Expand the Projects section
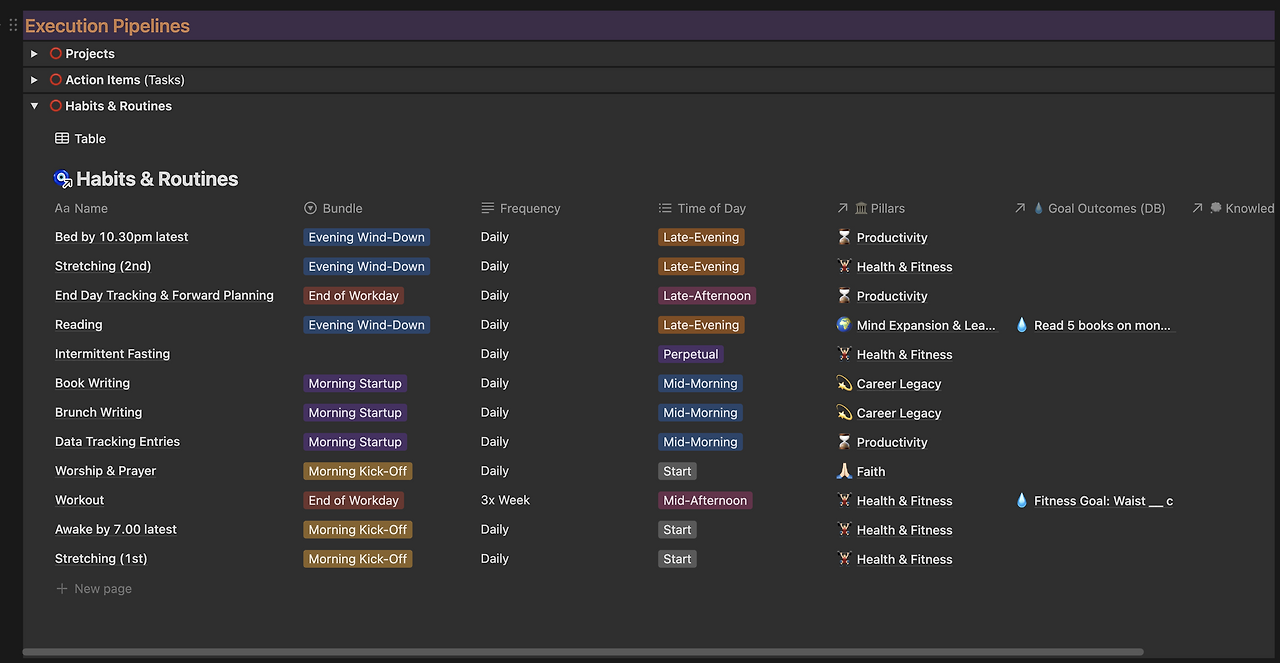Screen dimensions: 1280x663 (x=34, y=53)
